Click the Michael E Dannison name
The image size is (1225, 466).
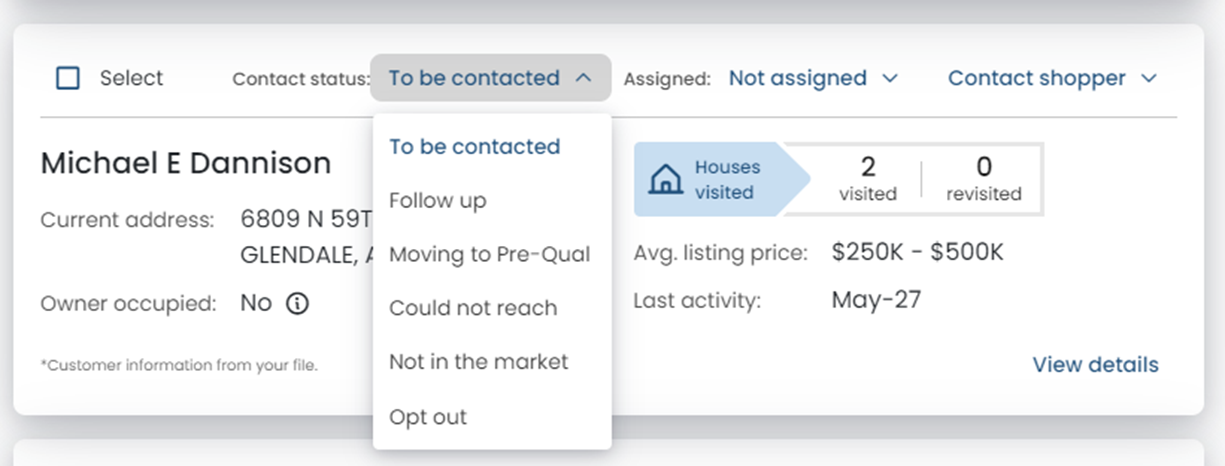click(x=186, y=164)
